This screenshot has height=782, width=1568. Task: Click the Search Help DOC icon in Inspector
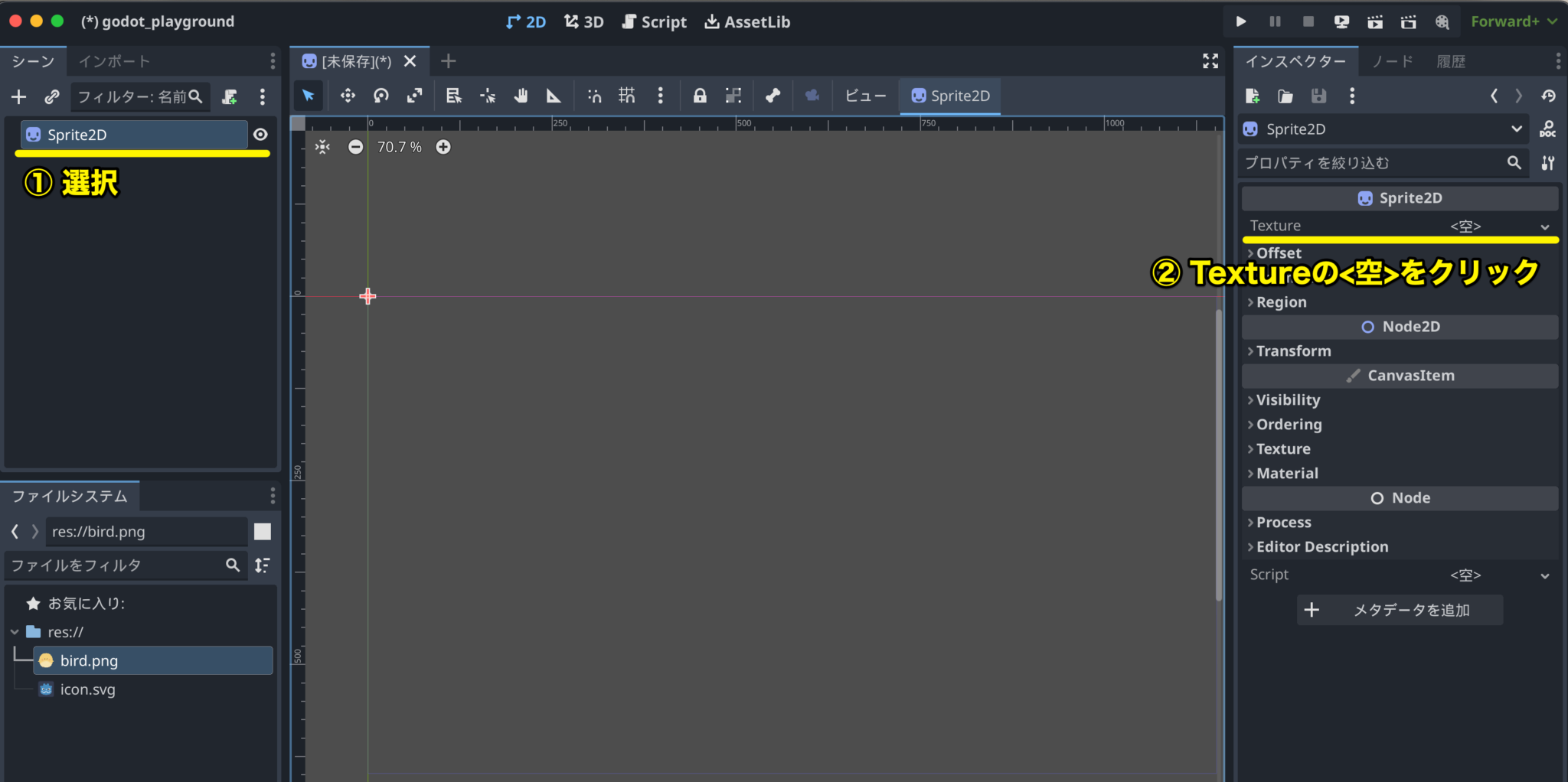click(x=1548, y=129)
